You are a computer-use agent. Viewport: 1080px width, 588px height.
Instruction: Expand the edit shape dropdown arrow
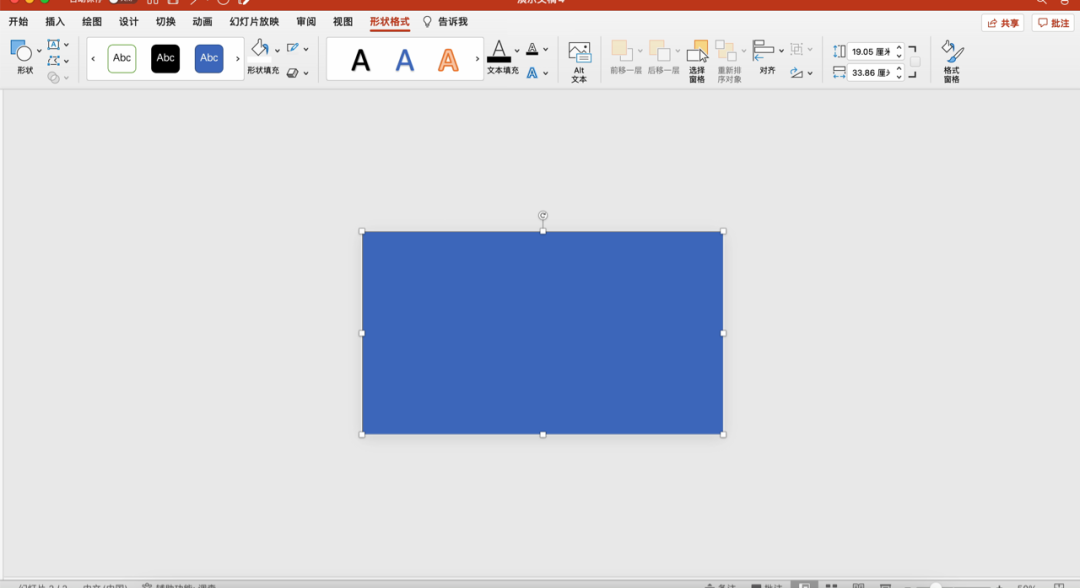pos(66,61)
